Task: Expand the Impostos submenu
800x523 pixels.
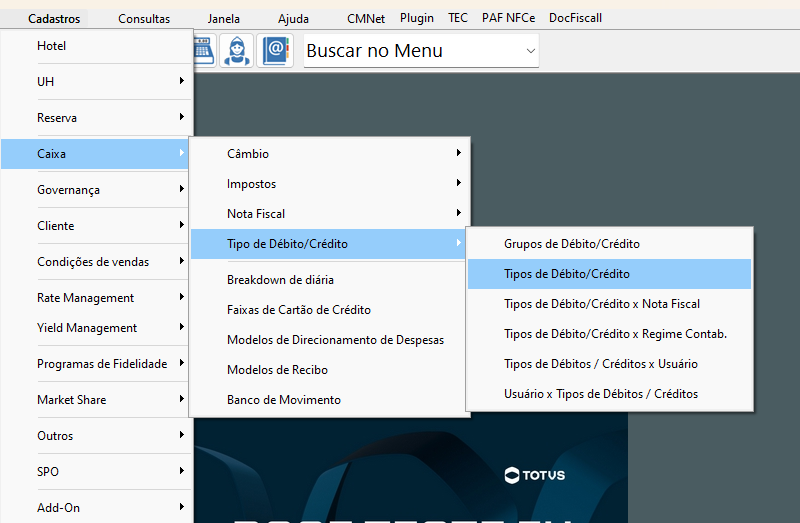Action: [330, 184]
